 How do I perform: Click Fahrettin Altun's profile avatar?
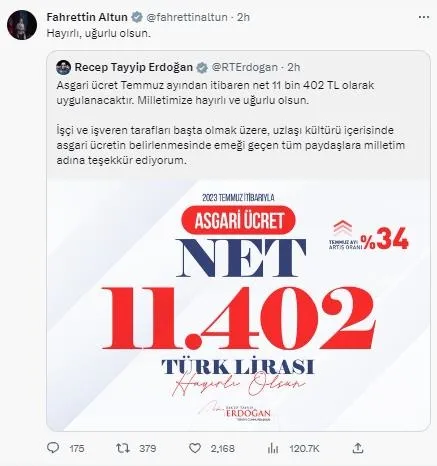[22, 25]
